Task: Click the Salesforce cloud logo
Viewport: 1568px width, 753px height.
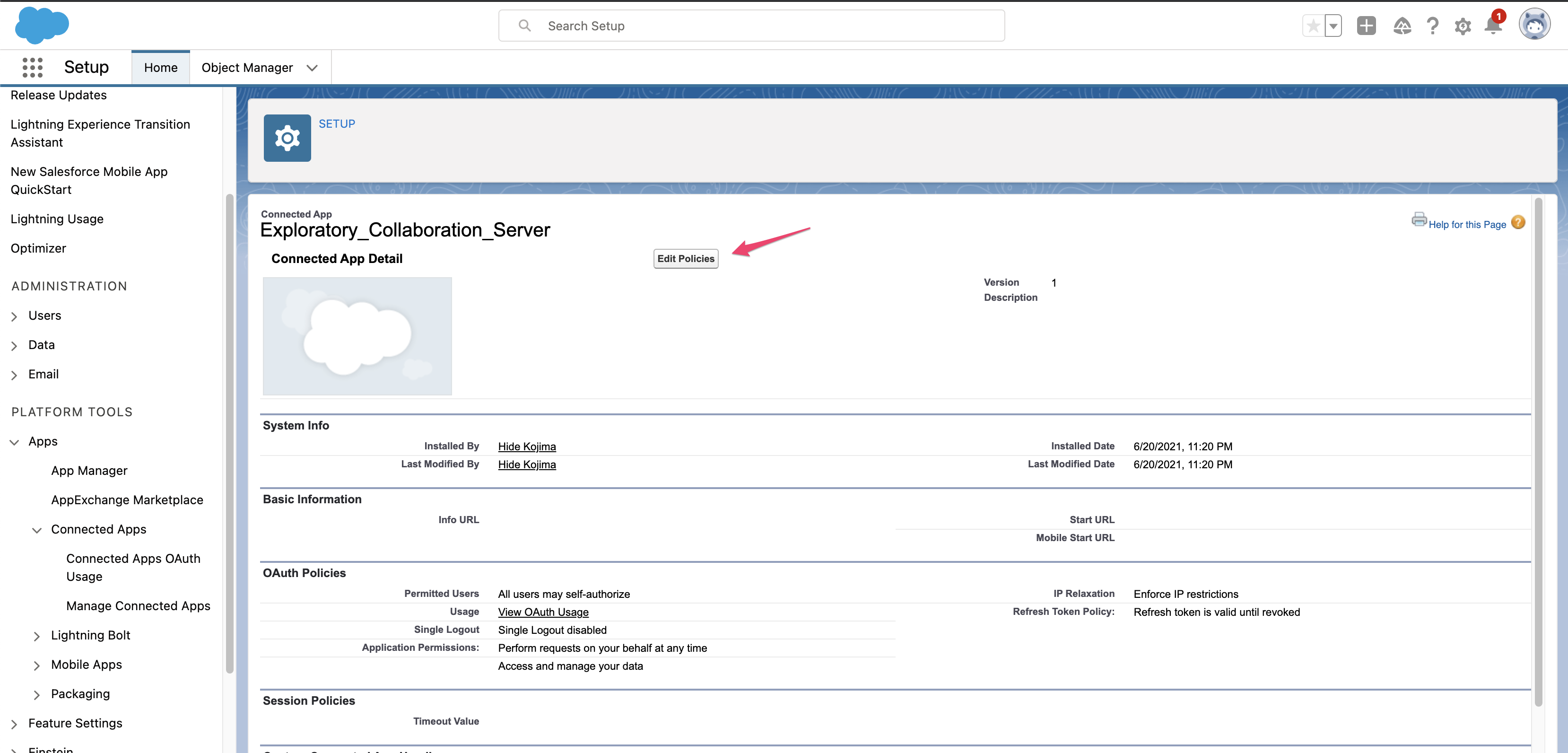Action: coord(42,26)
